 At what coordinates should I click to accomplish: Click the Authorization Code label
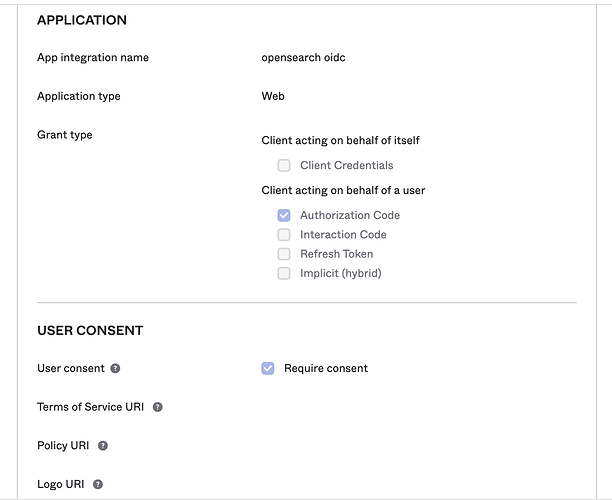(x=350, y=216)
